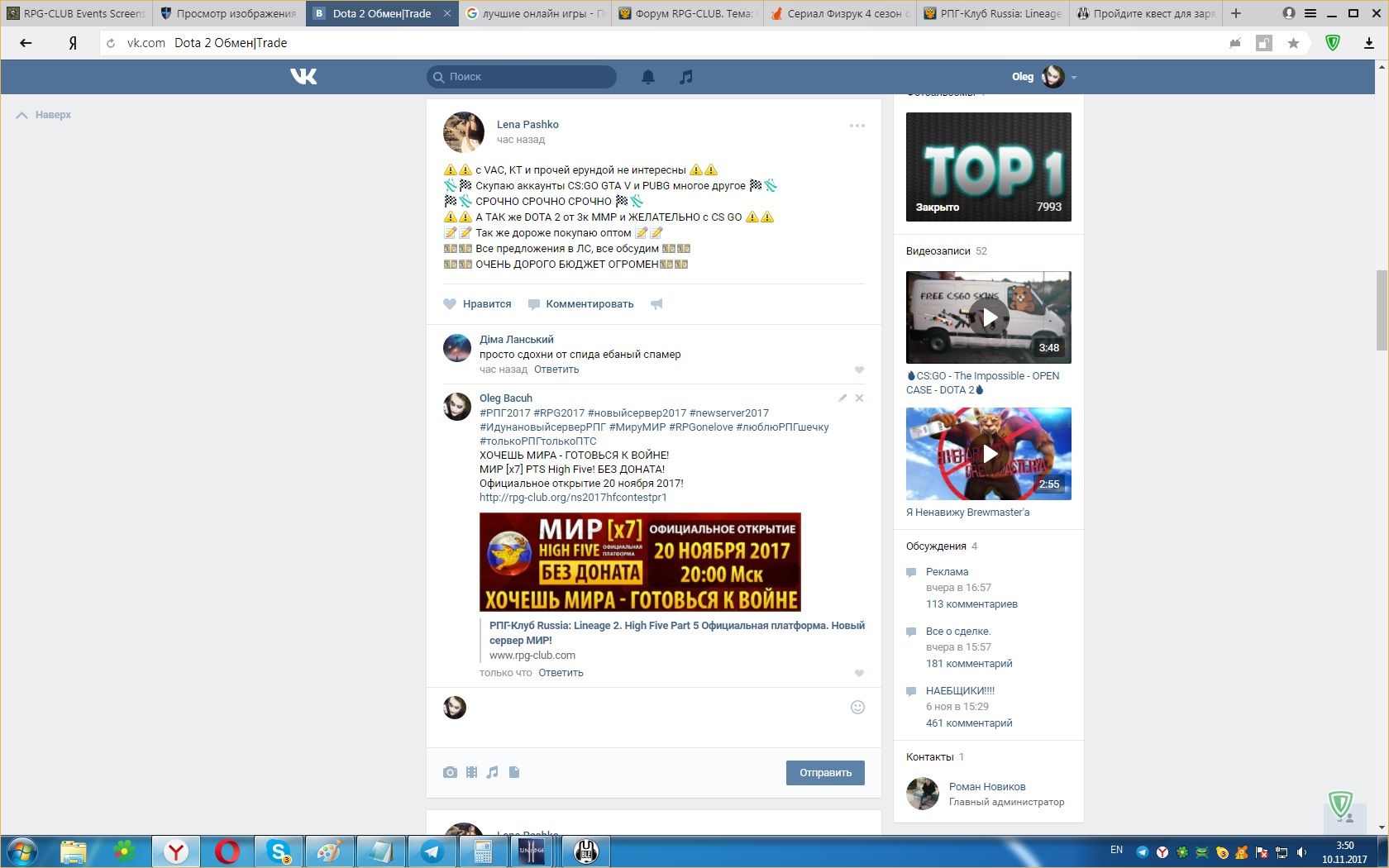This screenshot has height=868, width=1389.
Task: Open Роман Новиков contact
Action: pos(987,787)
